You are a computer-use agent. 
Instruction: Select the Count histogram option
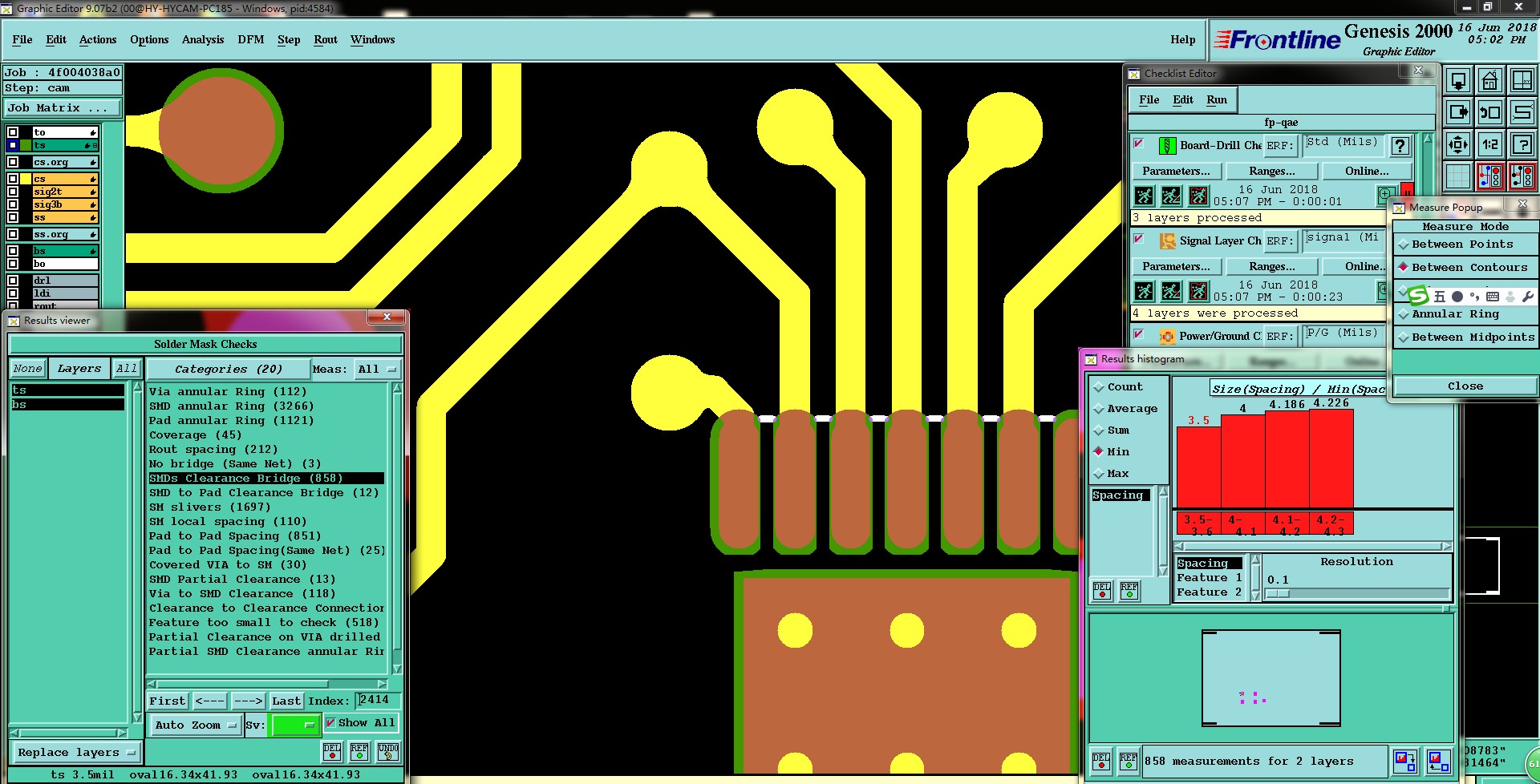(1118, 387)
